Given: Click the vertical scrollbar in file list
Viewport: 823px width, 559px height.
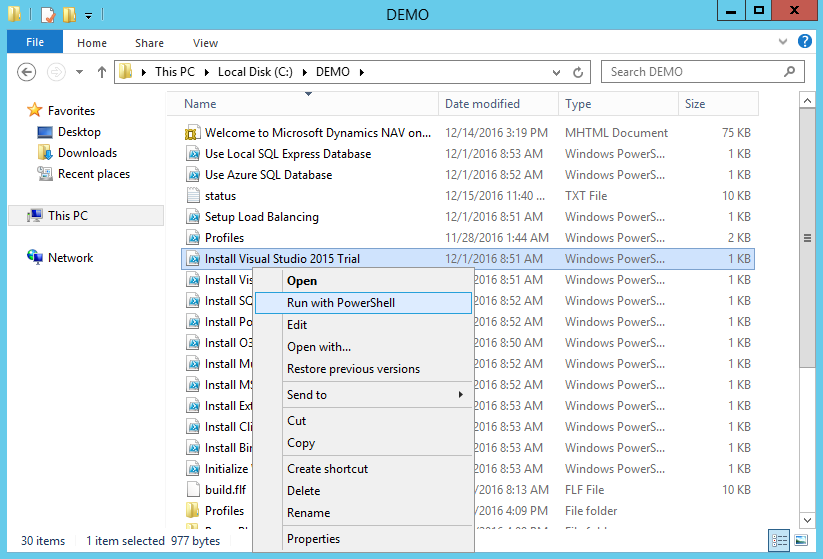Looking at the screenshot, I should 807,238.
